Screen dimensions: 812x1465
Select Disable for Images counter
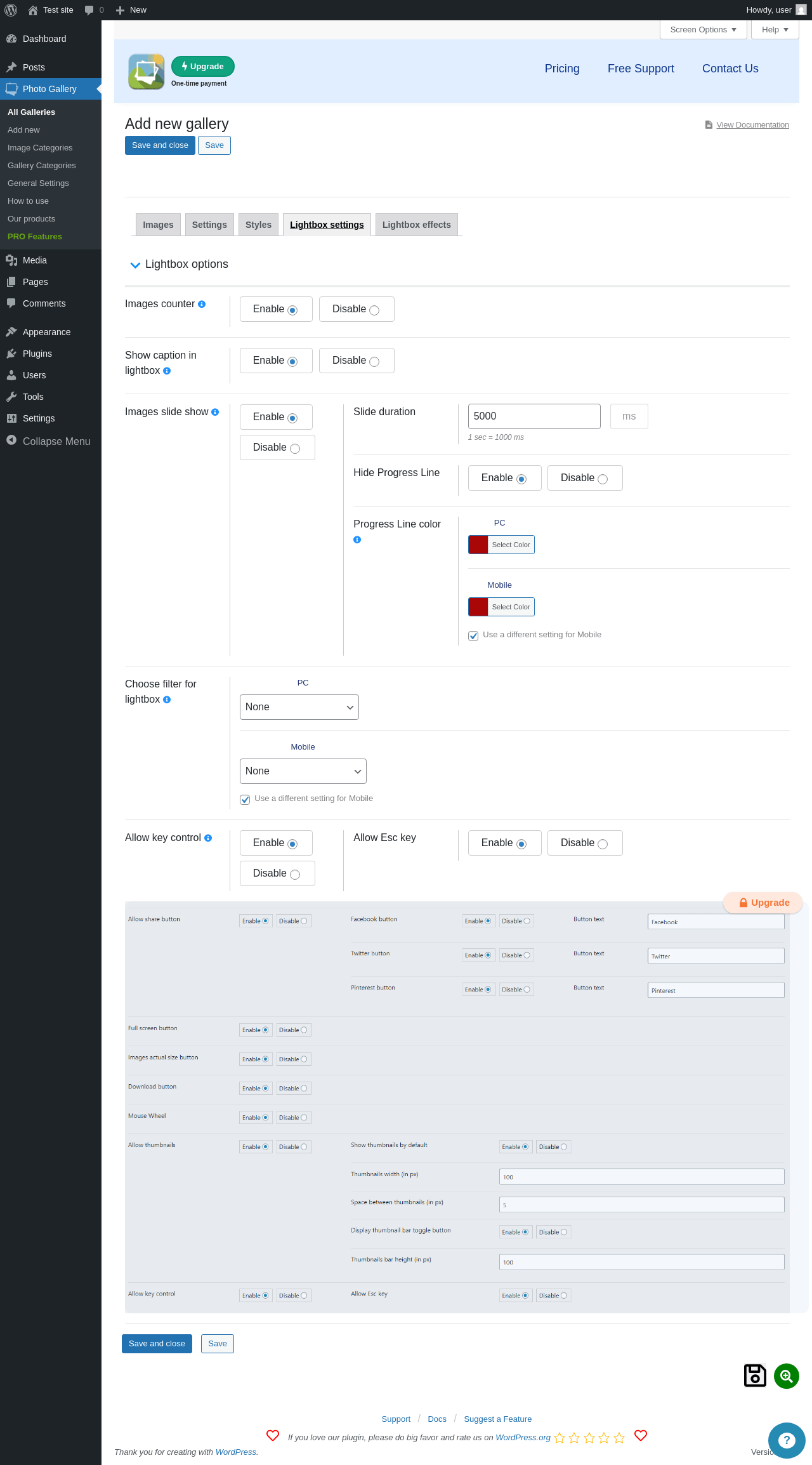(357, 309)
